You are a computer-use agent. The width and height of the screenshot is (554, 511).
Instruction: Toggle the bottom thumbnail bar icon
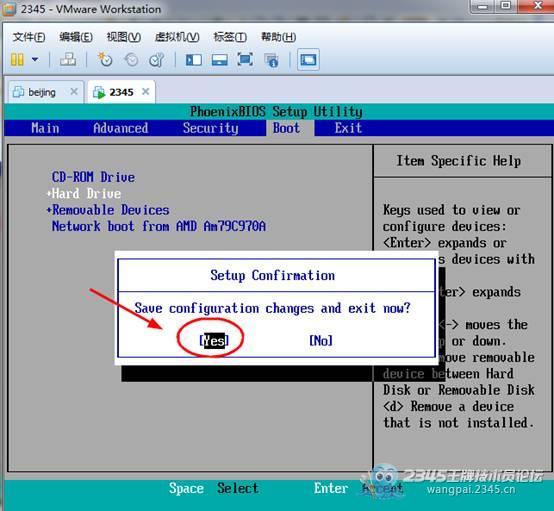tap(219, 60)
